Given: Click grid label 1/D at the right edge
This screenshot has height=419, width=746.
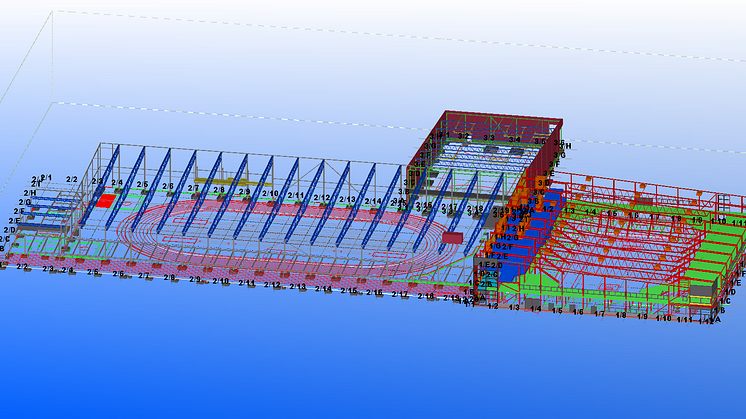Looking at the screenshot, I should 730,292.
